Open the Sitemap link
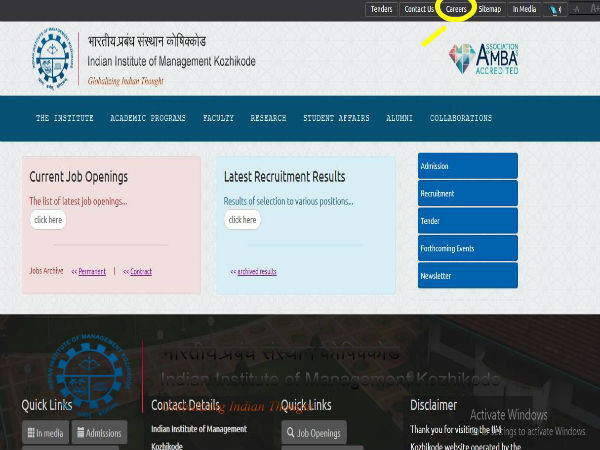Viewport: 600px width, 450px height. tap(489, 9)
